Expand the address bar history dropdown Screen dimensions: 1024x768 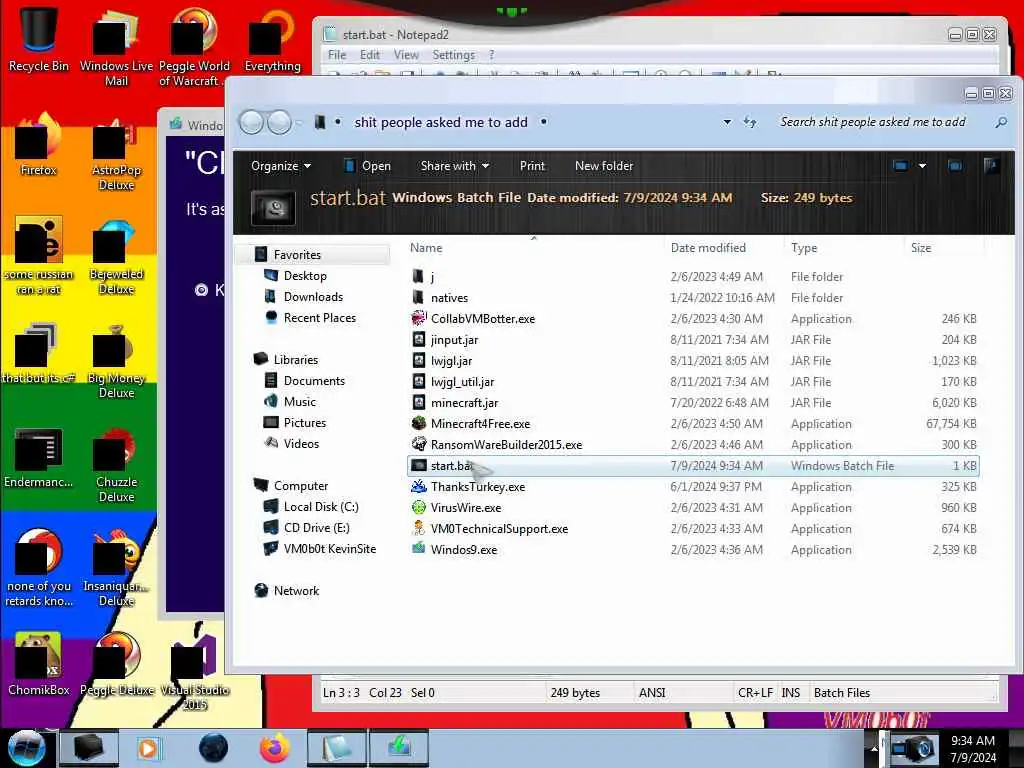tap(727, 122)
